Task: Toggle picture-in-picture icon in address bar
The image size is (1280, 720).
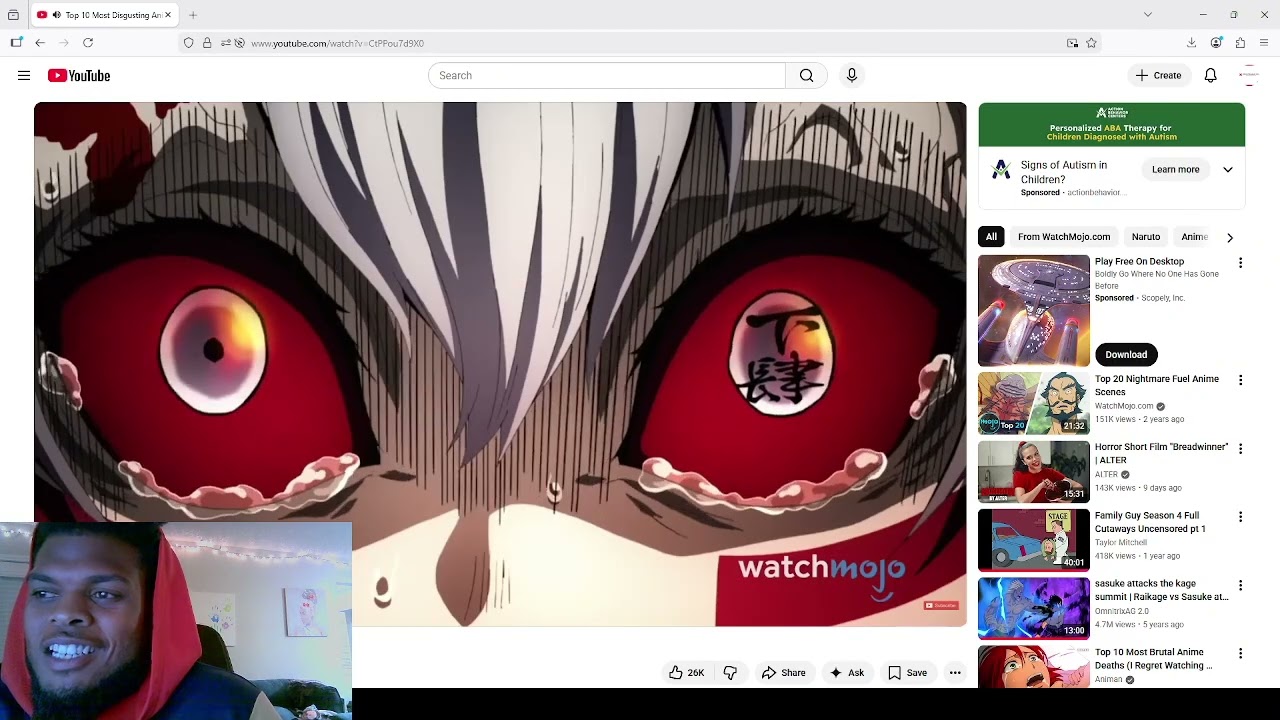Action: [x=1072, y=43]
